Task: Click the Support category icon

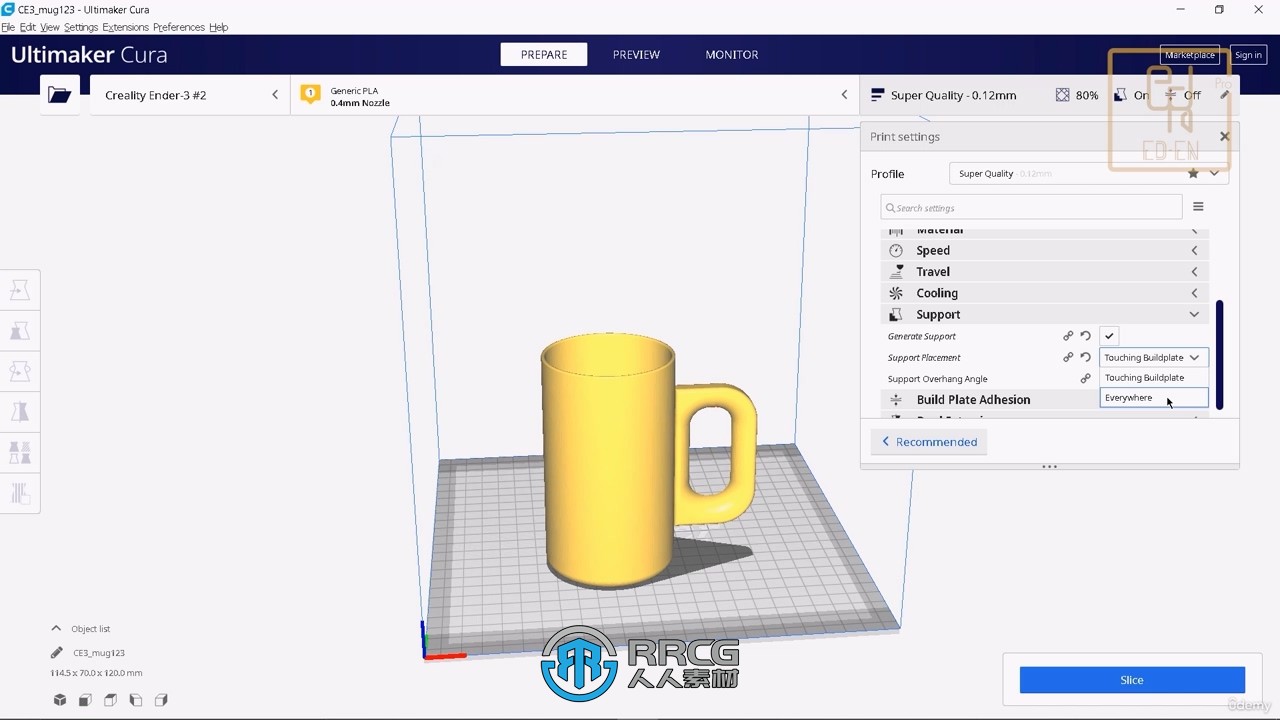Action: click(x=896, y=314)
